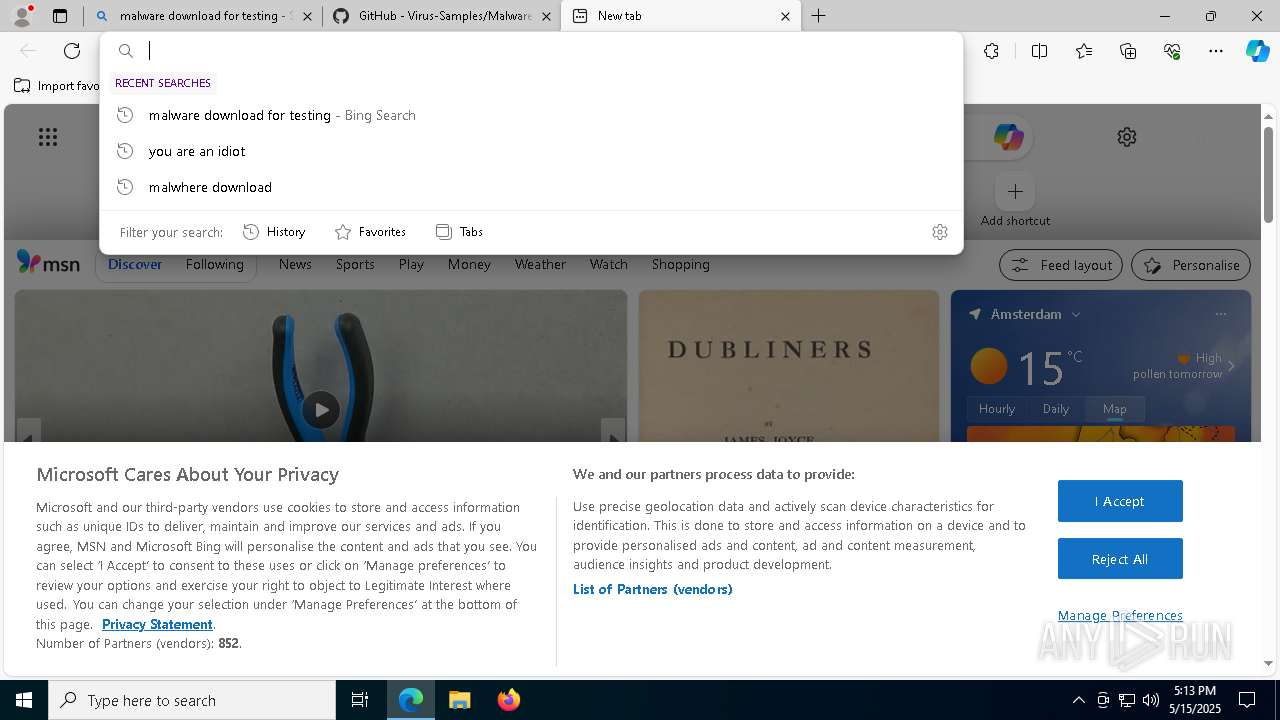
Task: Click the Personalise button
Action: (x=1191, y=265)
